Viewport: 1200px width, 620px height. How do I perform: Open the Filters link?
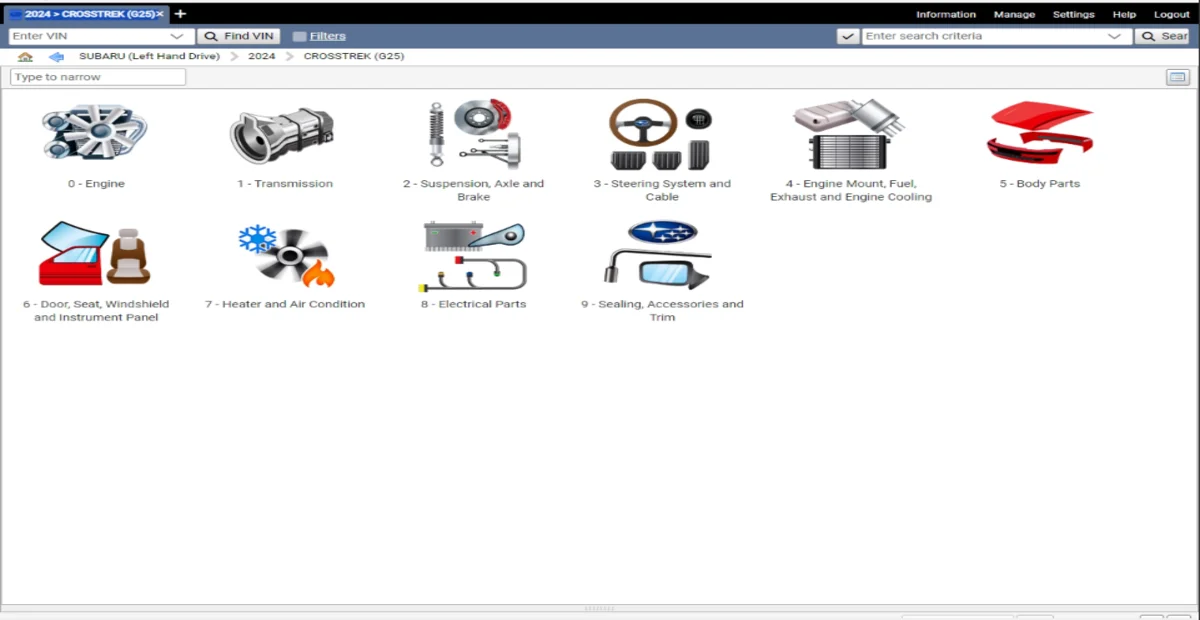point(327,36)
